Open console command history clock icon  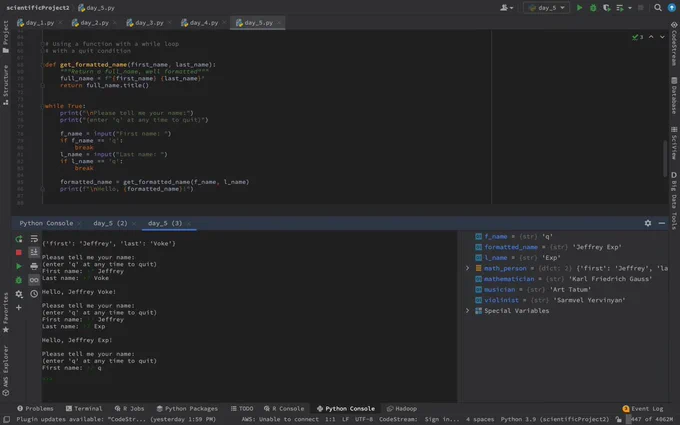coord(34,294)
